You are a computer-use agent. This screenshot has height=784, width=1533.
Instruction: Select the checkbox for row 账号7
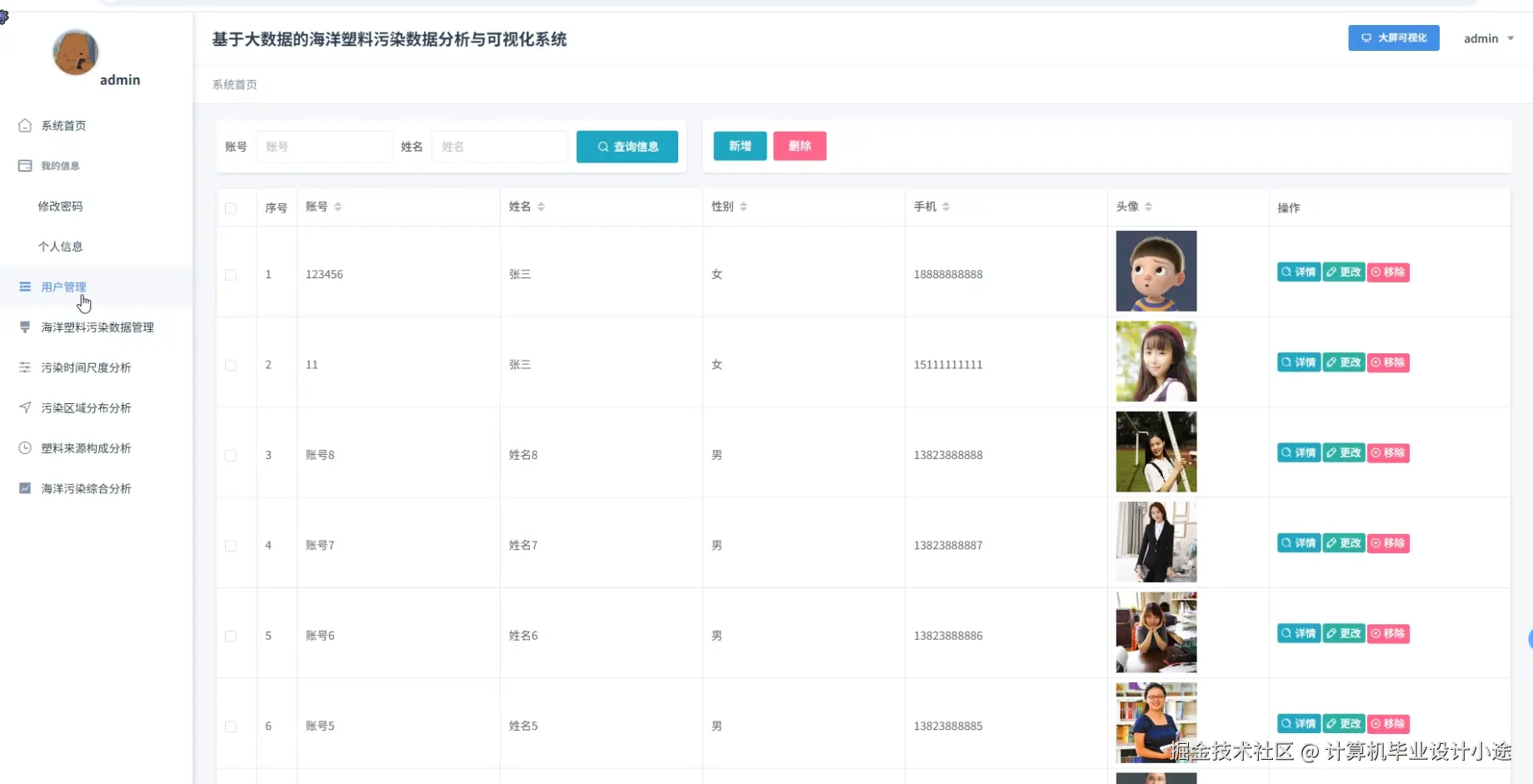pos(231,546)
